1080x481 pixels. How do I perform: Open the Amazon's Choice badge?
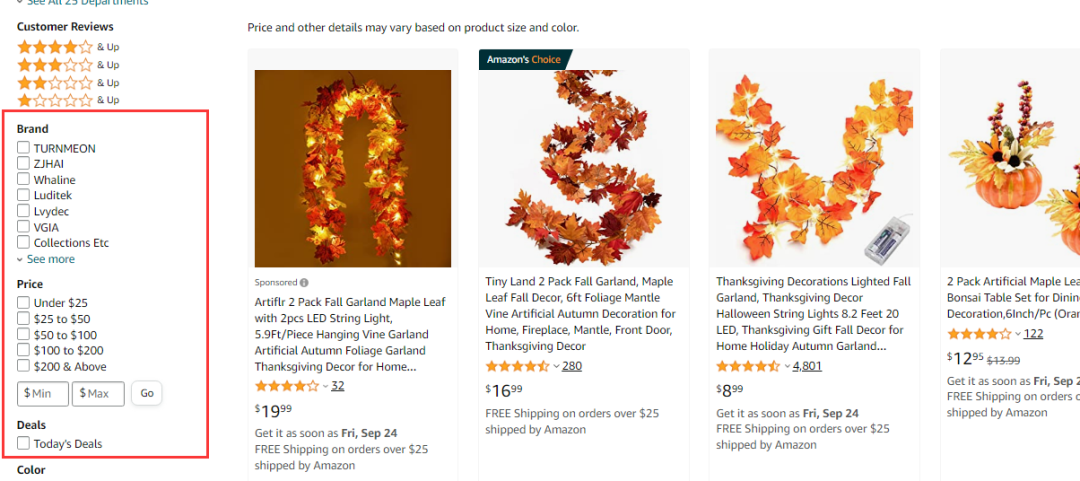pos(524,60)
